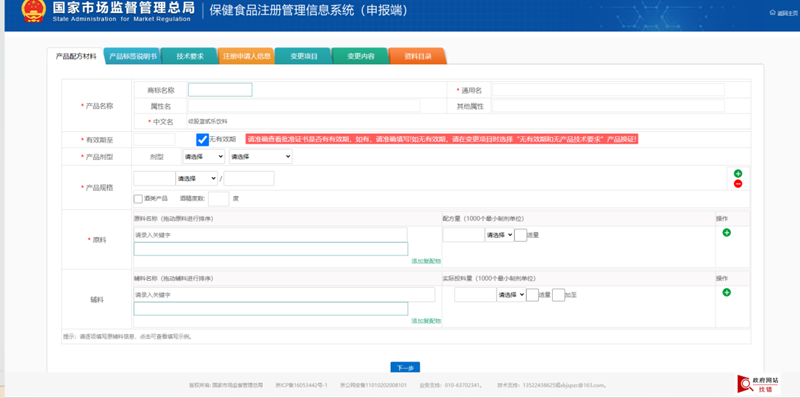The height and width of the screenshot is (398, 800).
Task: Click the red 有效期 warning banner
Action: click(x=442, y=139)
